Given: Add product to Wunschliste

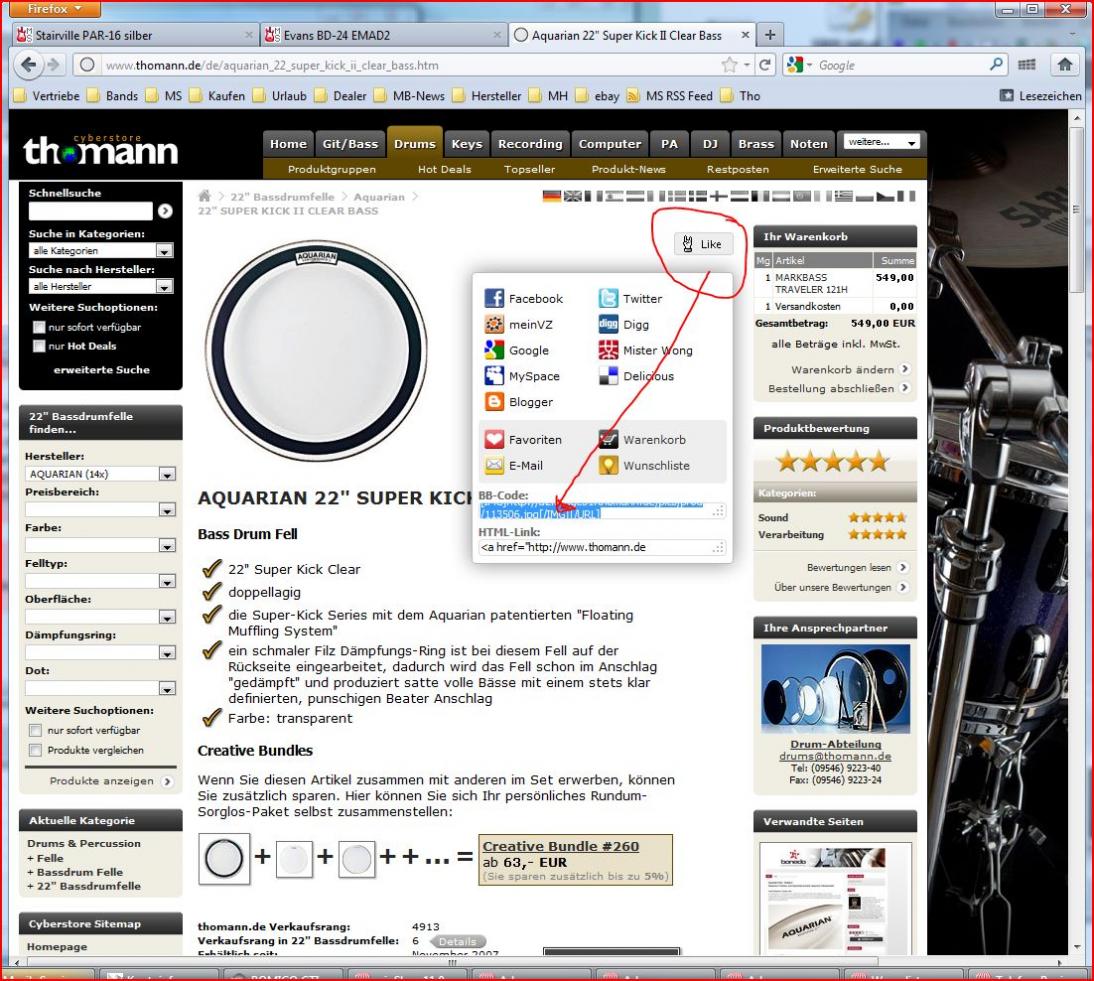Looking at the screenshot, I should [644, 465].
